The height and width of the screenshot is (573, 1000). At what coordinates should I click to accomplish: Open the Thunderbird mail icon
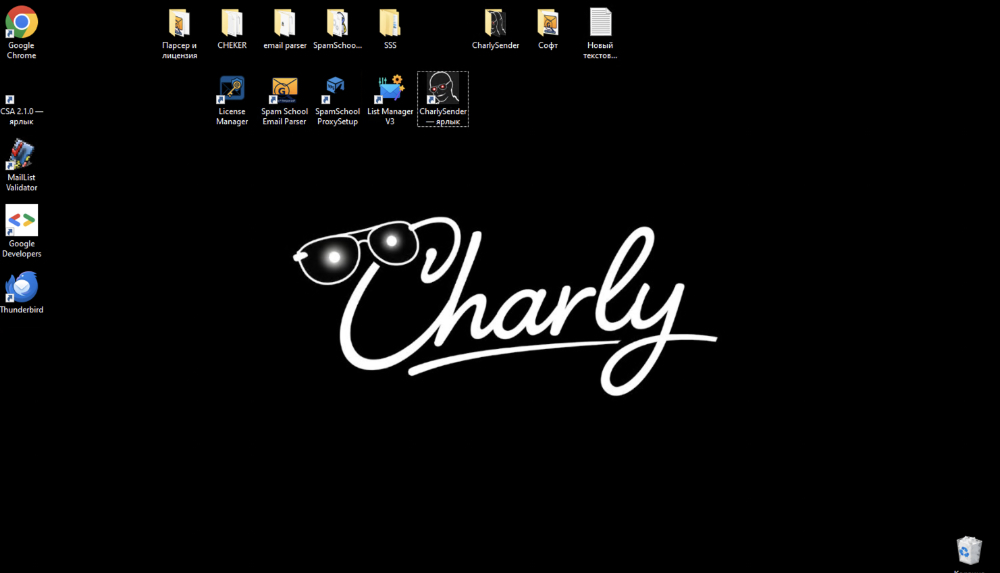point(21,287)
